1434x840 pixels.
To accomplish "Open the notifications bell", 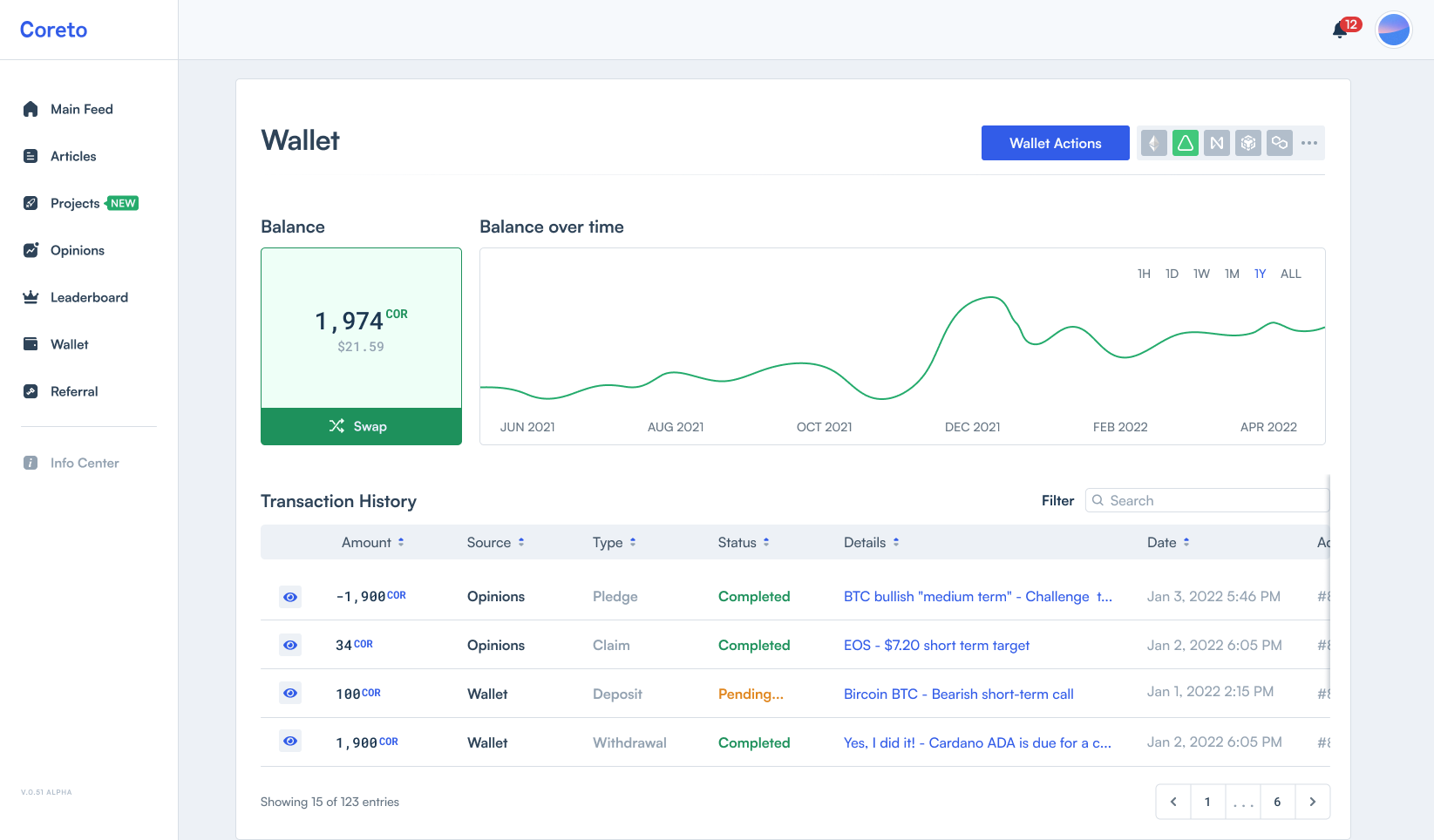I will [x=1341, y=30].
